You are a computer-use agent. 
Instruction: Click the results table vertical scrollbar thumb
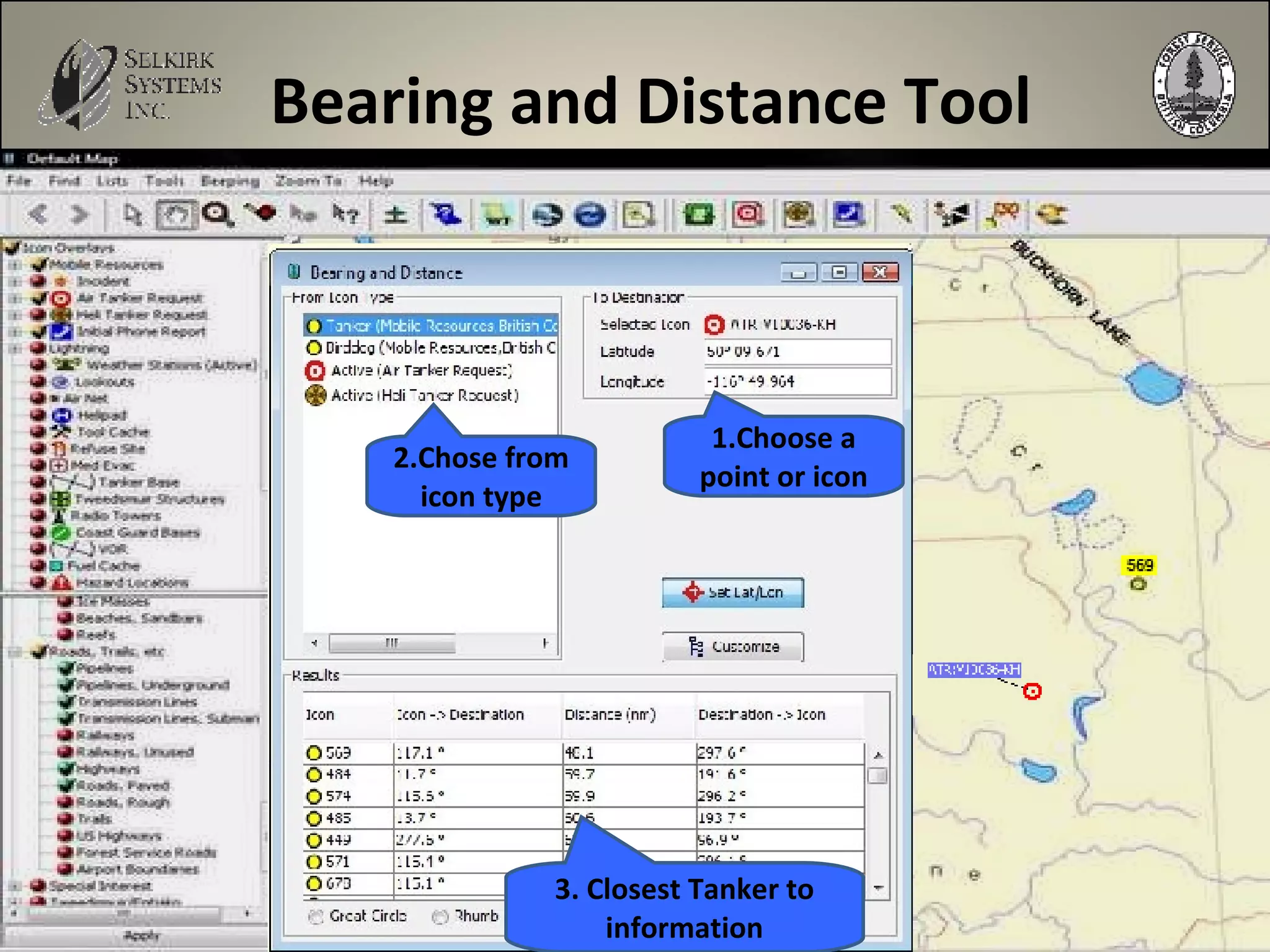877,775
